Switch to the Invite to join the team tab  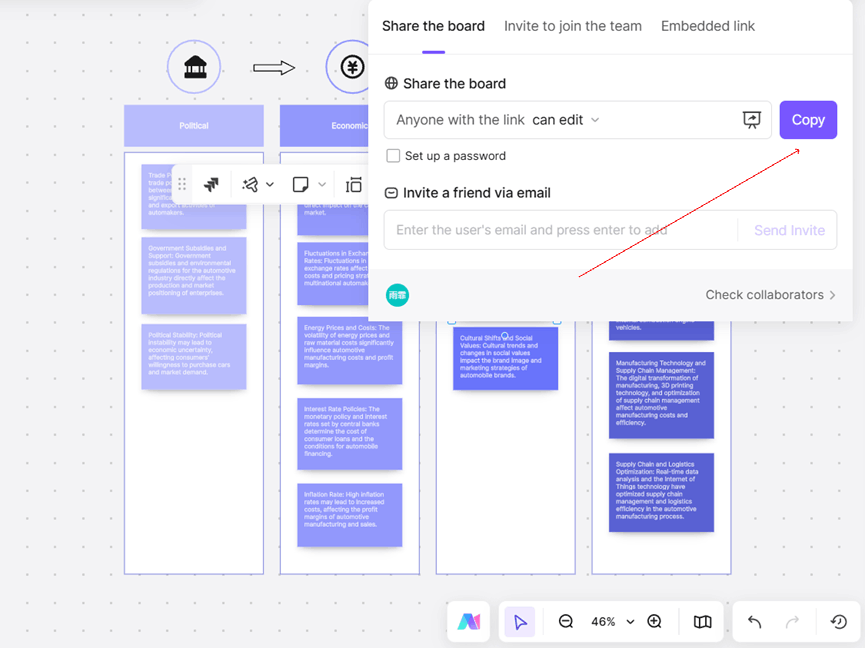click(x=572, y=26)
